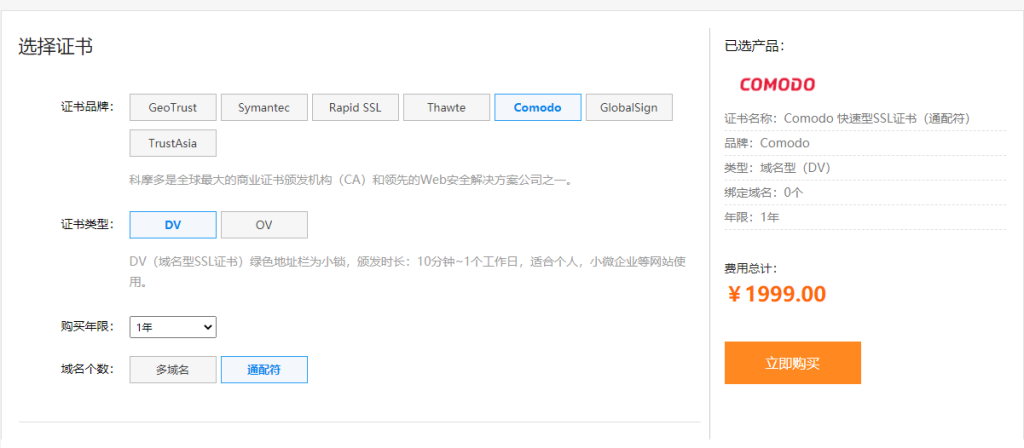Screen dimensions: 1024x448
Task: Click the 类型: 域名型 (DV) row
Action: click(865, 168)
